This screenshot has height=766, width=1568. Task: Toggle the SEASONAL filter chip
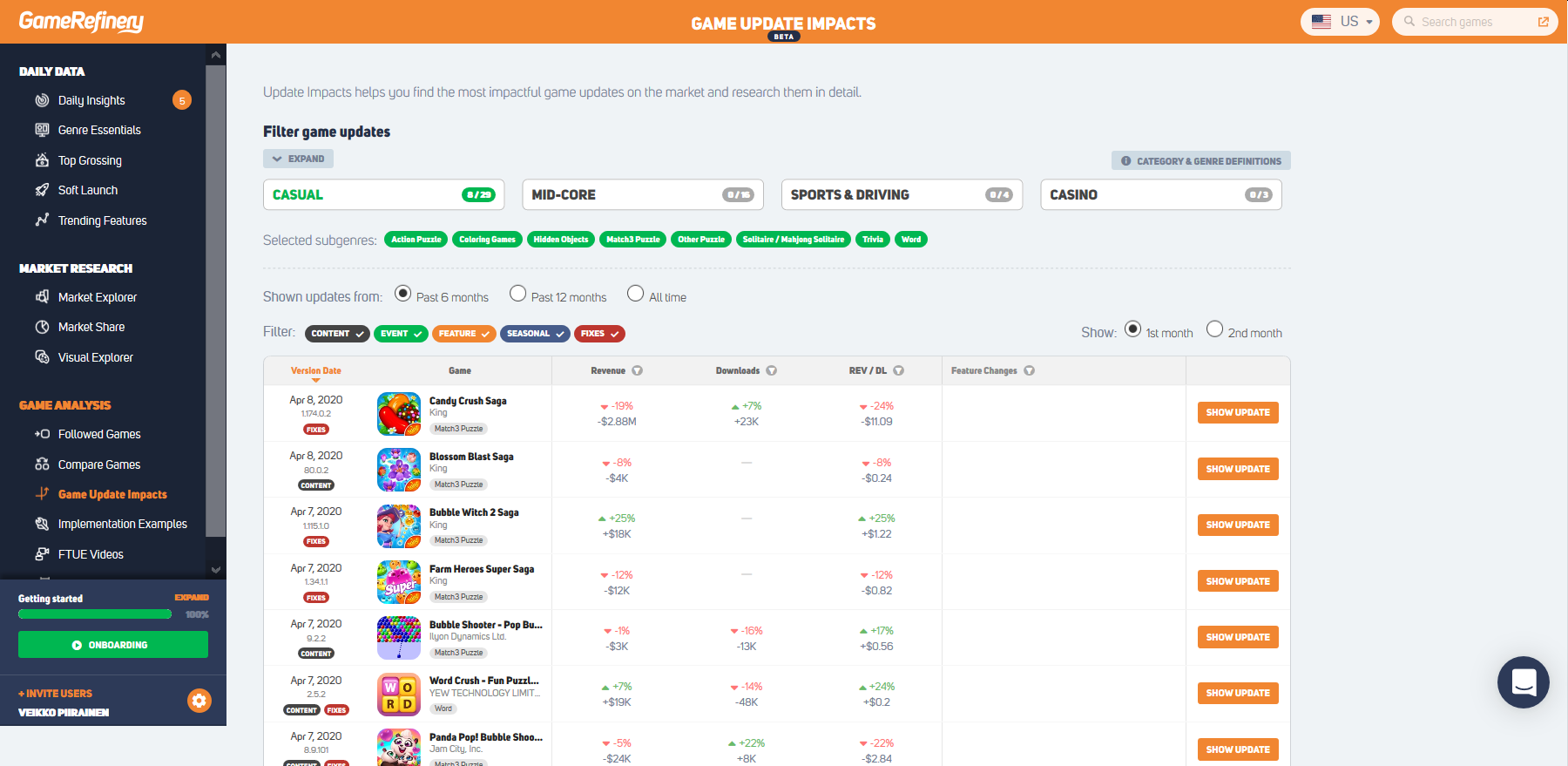[535, 334]
